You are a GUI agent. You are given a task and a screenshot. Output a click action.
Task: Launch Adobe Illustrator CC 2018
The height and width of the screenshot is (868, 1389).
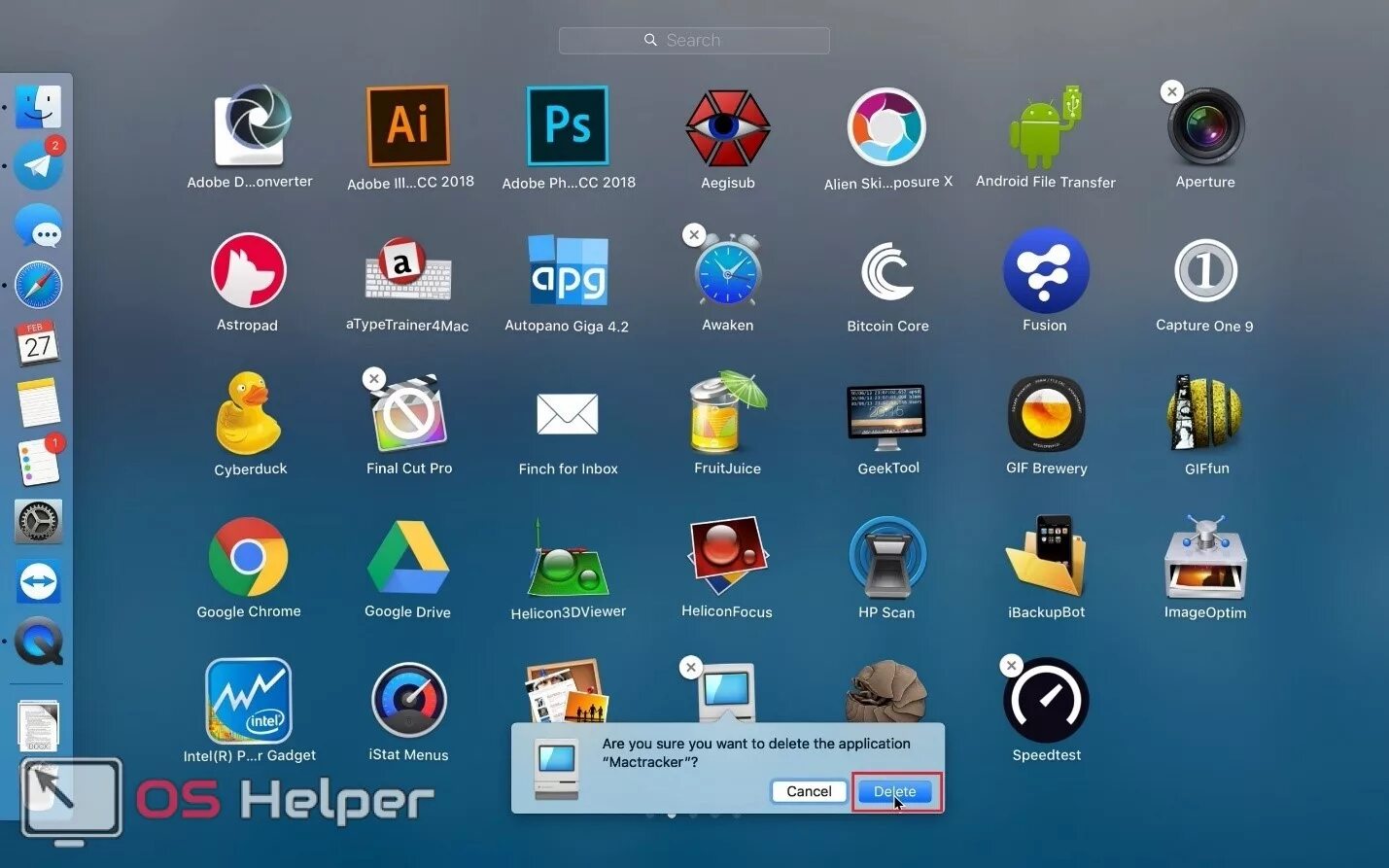click(x=408, y=125)
